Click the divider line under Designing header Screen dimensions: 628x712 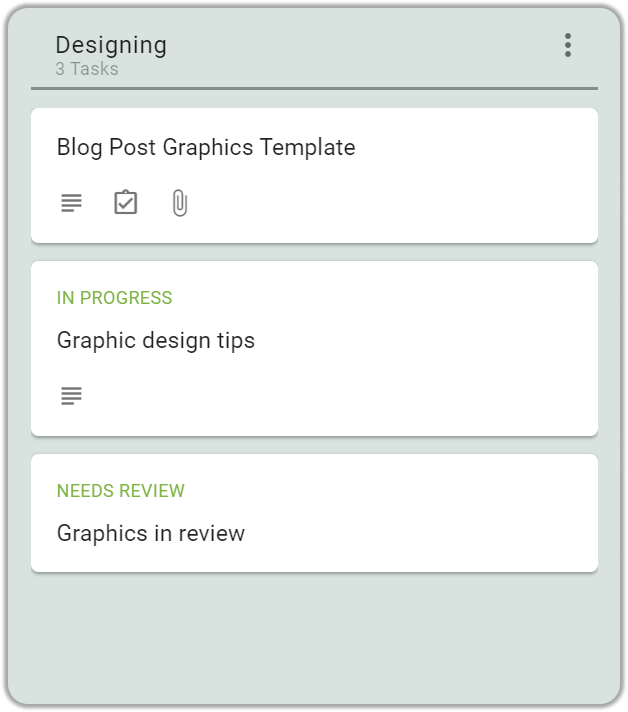click(314, 89)
